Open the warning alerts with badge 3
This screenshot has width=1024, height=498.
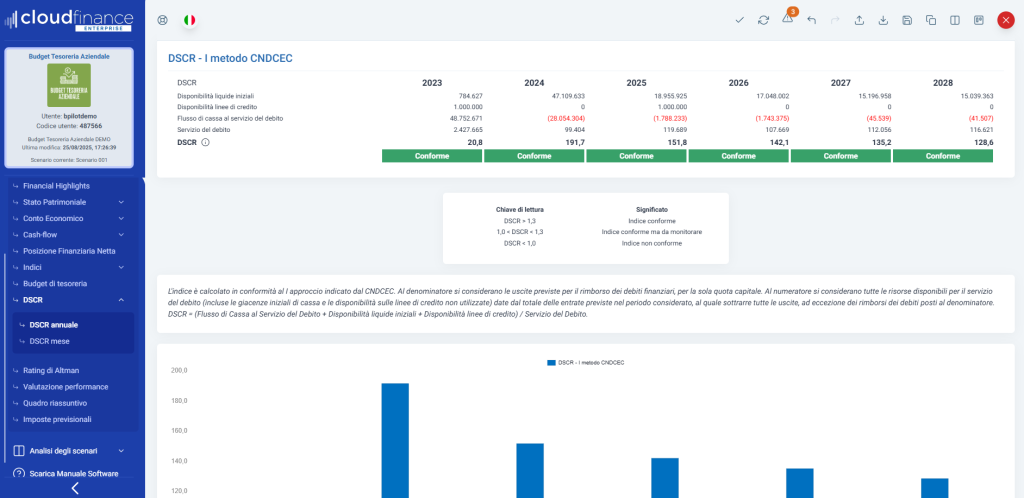788,20
